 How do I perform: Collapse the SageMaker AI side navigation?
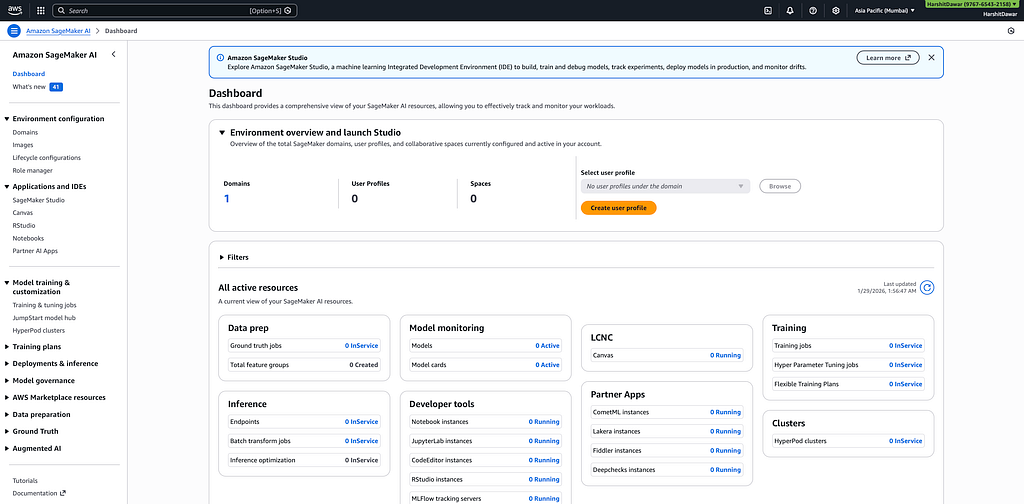point(113,55)
